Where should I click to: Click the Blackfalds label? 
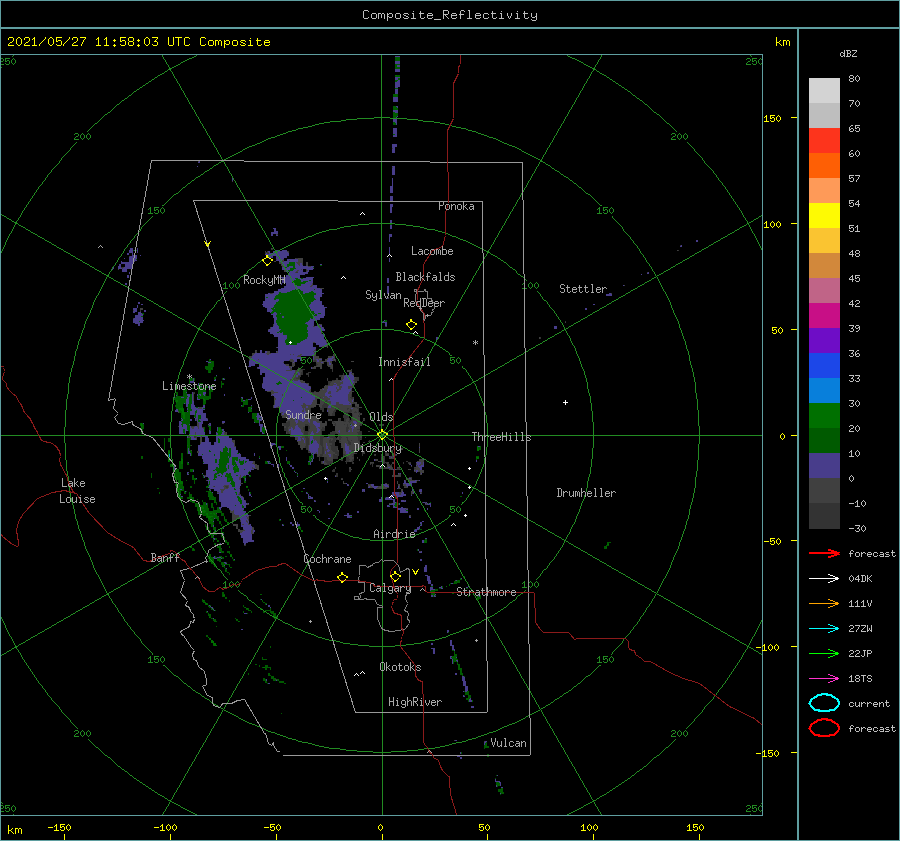pos(425,277)
